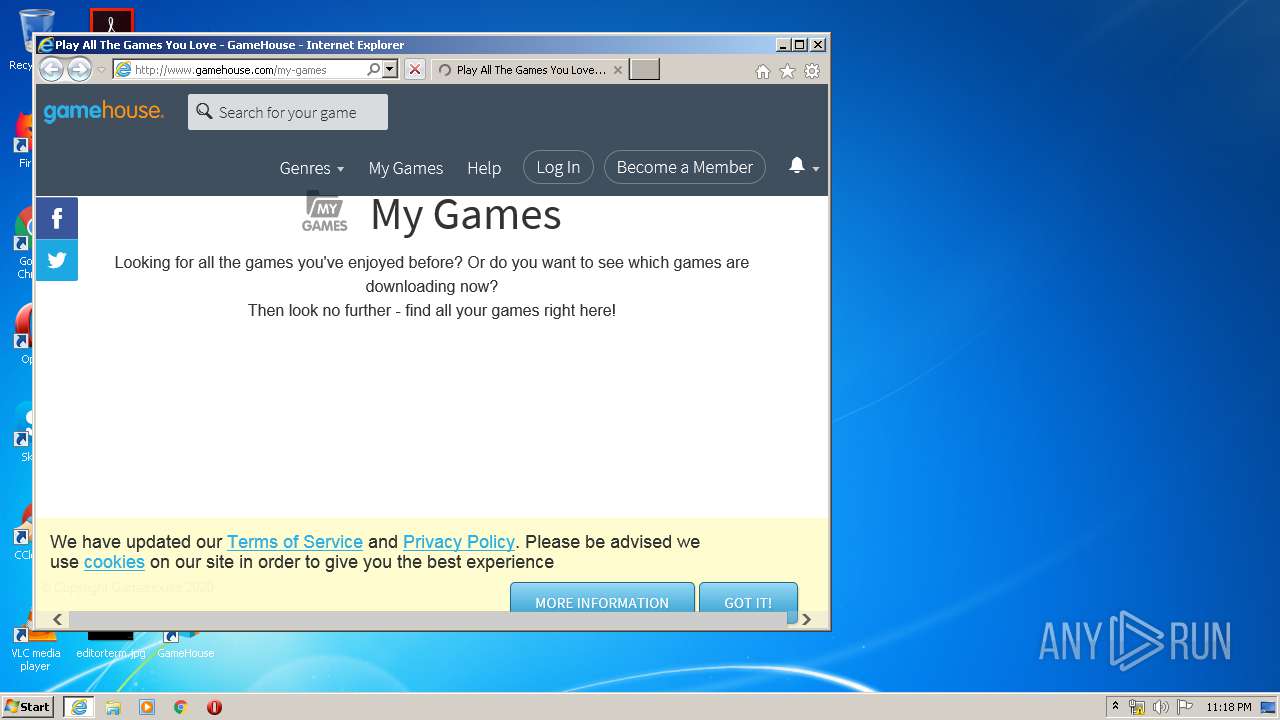Open the Terms of Service link

click(x=295, y=542)
